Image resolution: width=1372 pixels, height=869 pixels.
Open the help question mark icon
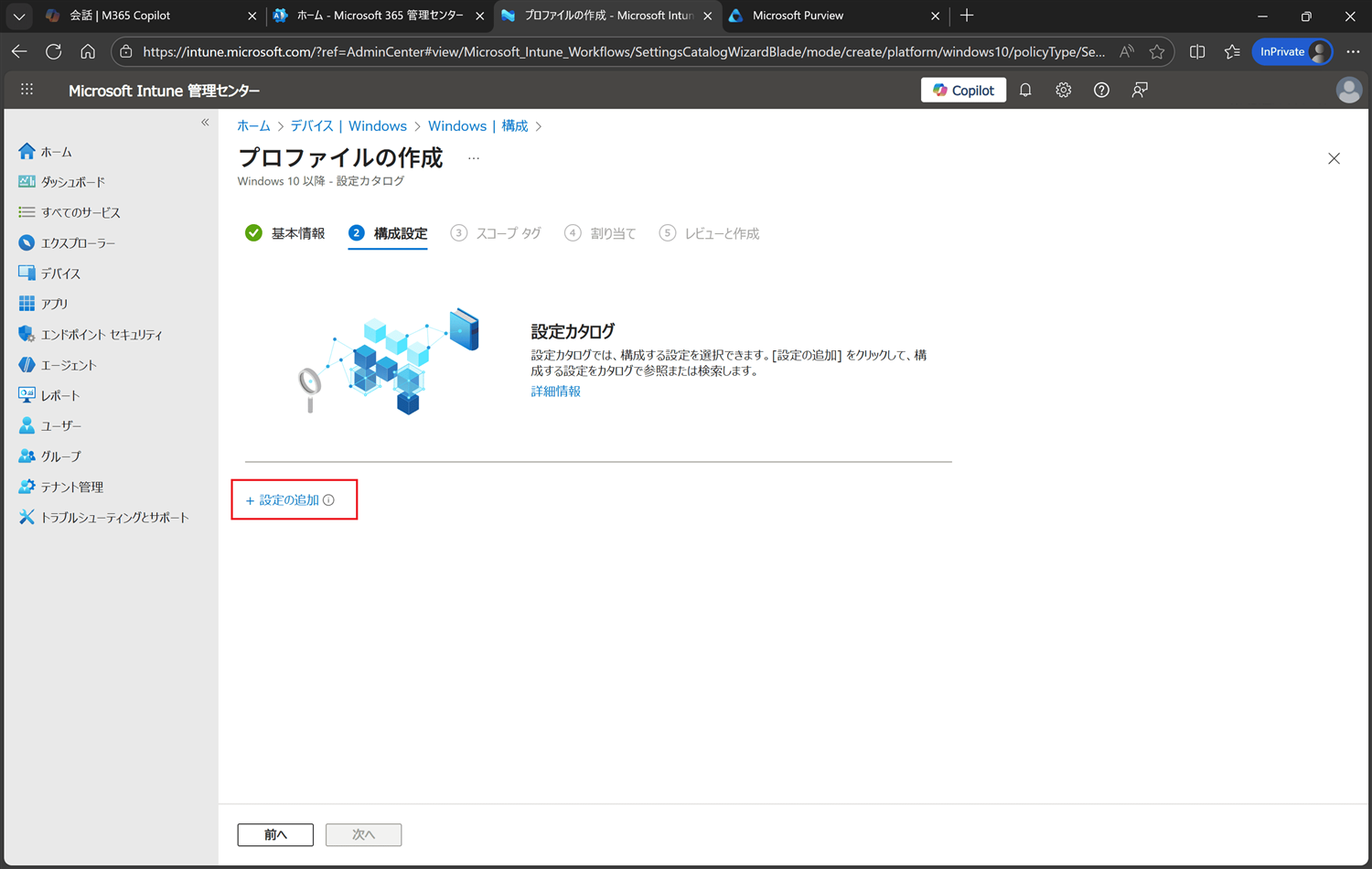(x=1101, y=90)
